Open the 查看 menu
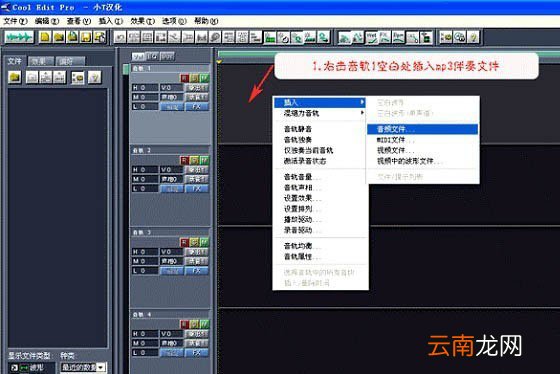560x374 pixels. point(79,21)
